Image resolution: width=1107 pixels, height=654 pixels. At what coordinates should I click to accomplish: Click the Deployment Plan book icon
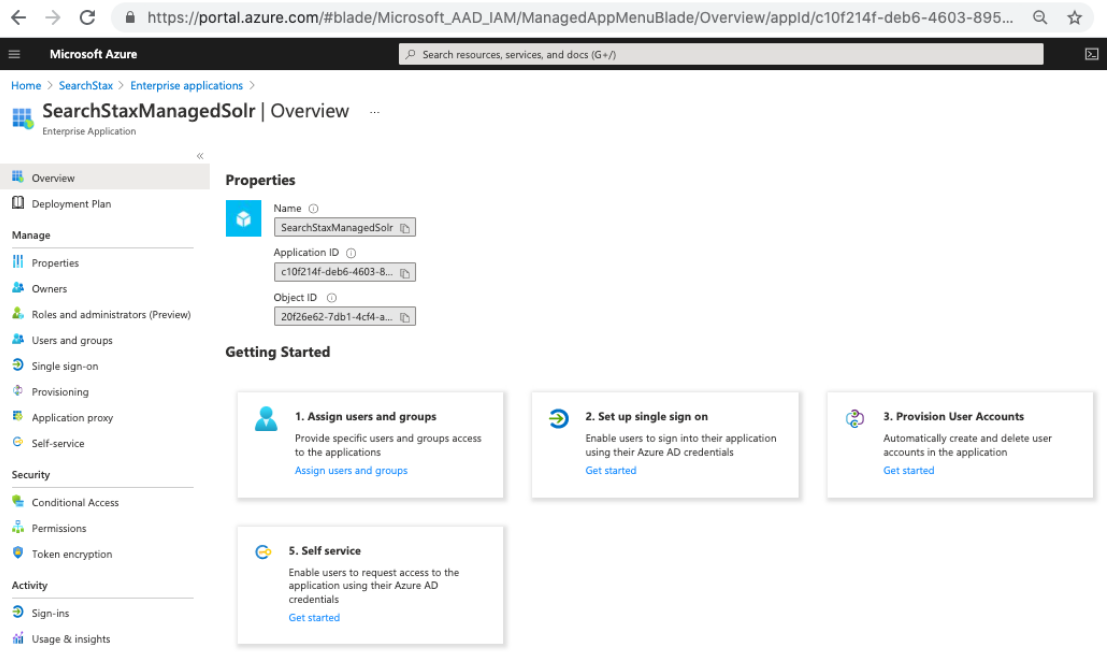[18, 203]
